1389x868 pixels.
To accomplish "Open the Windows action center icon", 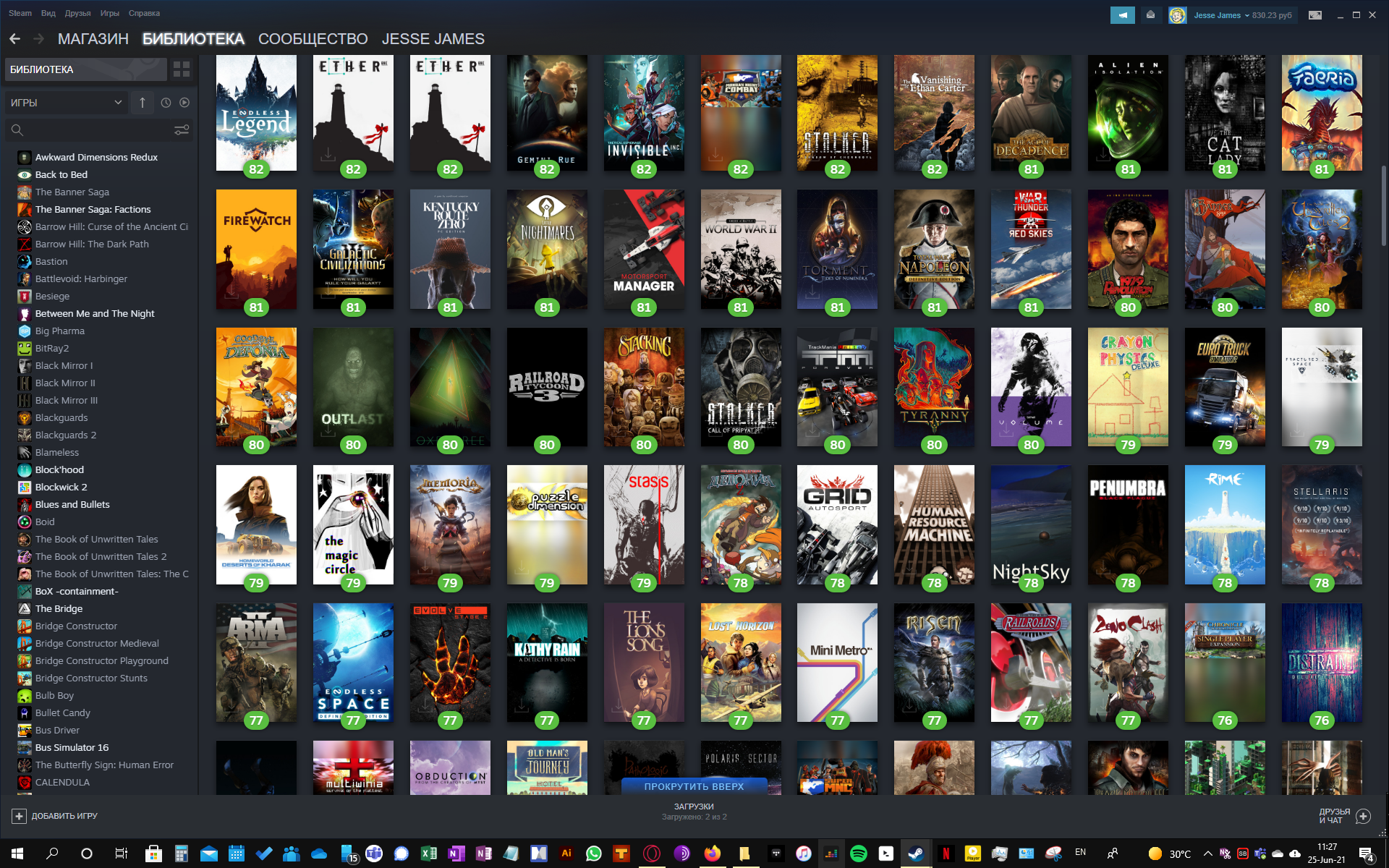I will [x=1366, y=854].
